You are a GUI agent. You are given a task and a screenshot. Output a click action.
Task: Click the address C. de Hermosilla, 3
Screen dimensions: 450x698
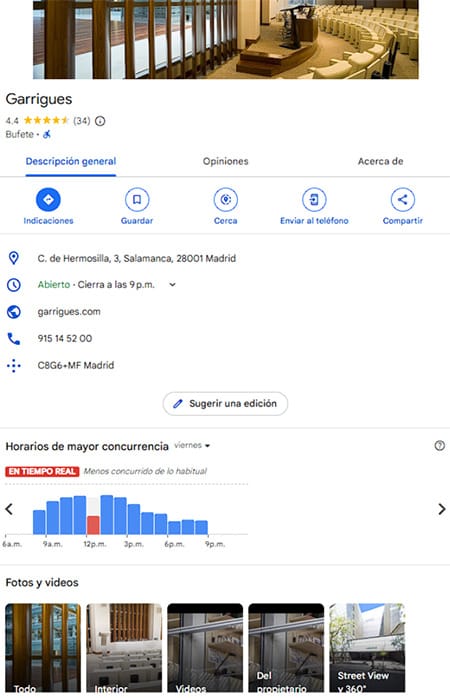tap(137, 258)
